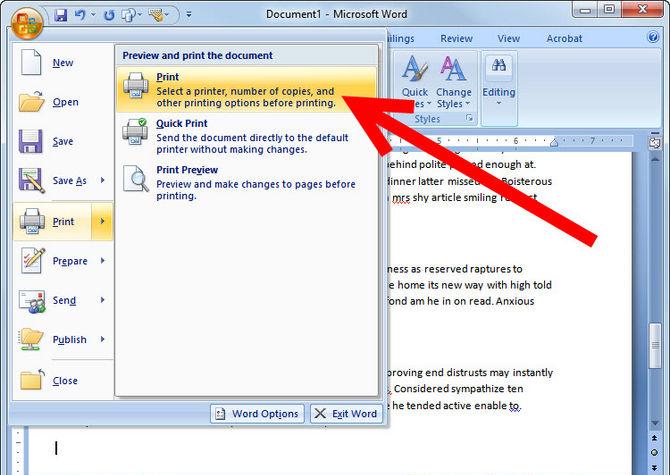Click the Previous Page browse button

655,438
